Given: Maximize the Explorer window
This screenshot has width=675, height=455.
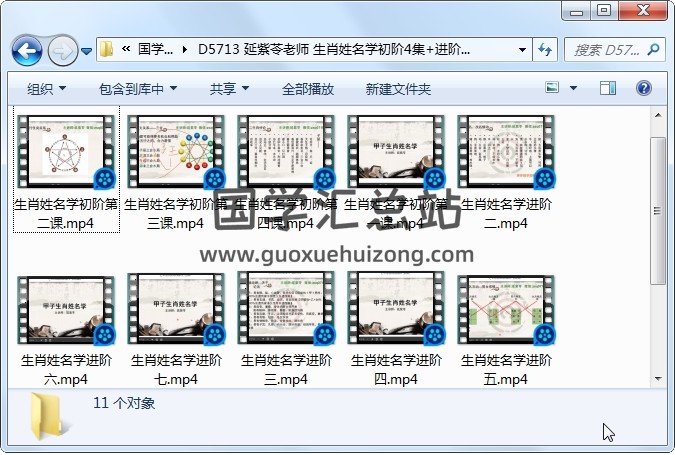Looking at the screenshot, I should pyautogui.click(x=604, y=11).
